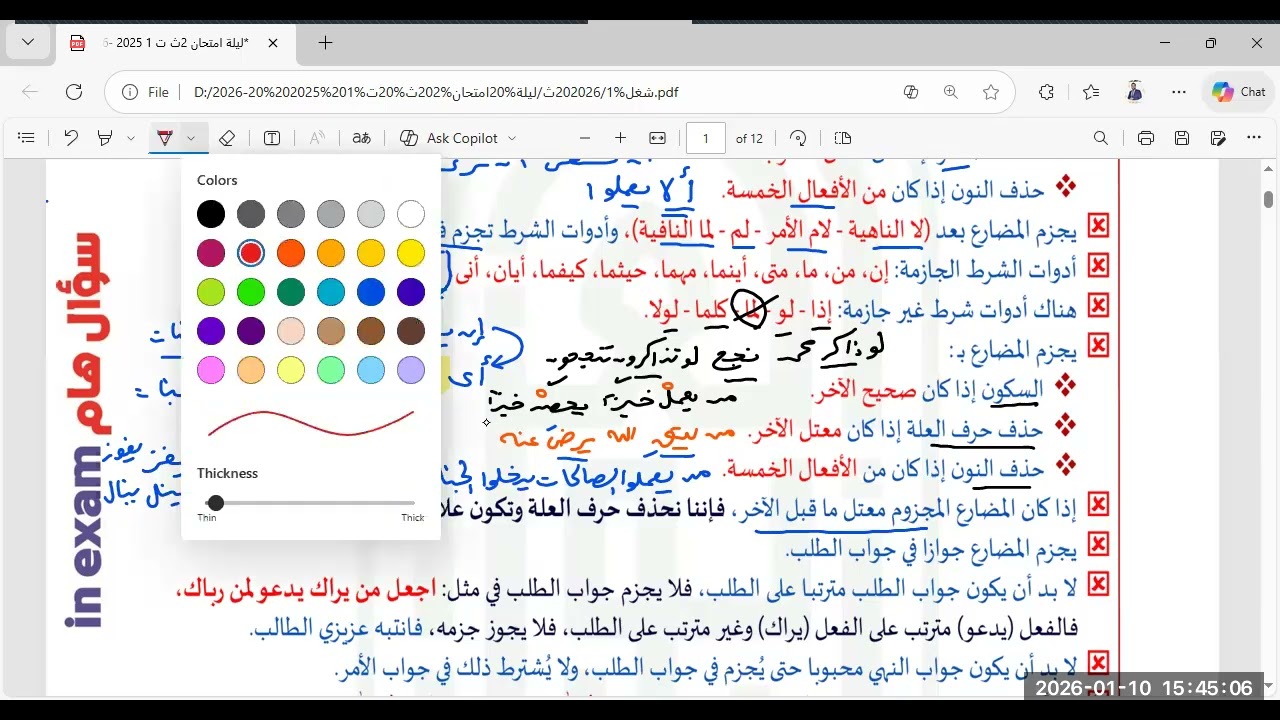Select the light green pastel swatch
1280x720 pixels.
[331, 370]
